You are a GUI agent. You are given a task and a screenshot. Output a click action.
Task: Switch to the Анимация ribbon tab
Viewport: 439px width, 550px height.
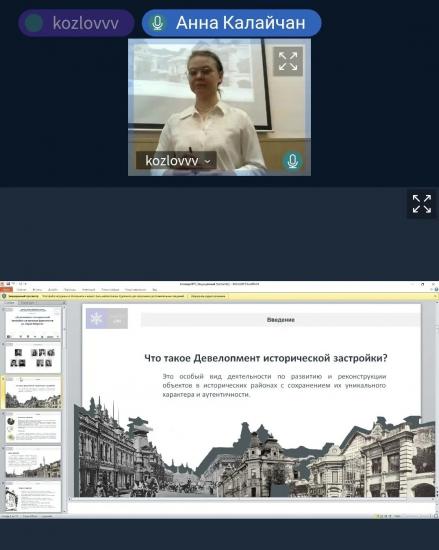click(x=88, y=290)
